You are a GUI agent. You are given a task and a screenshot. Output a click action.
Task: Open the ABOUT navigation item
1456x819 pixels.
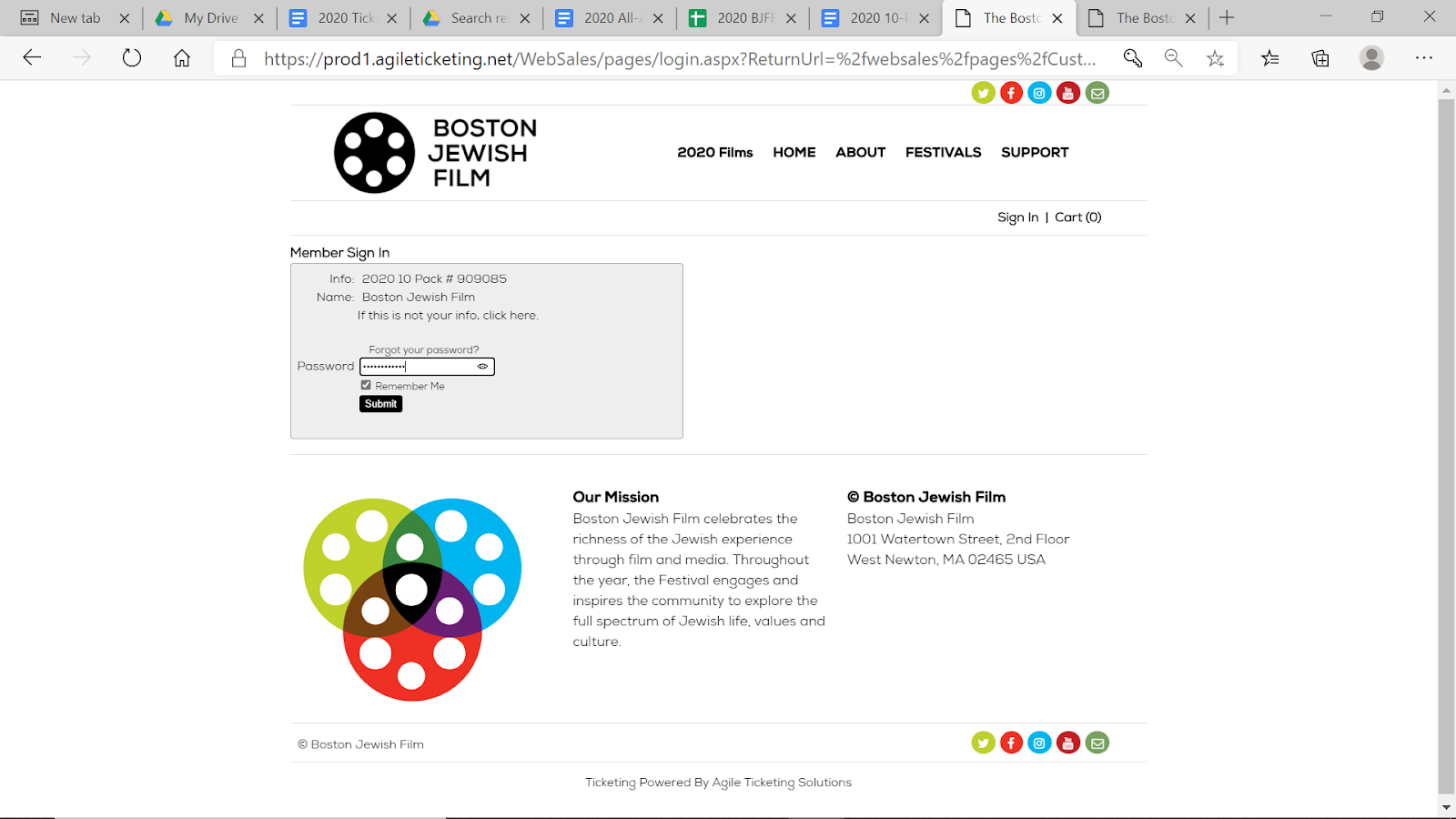click(861, 152)
